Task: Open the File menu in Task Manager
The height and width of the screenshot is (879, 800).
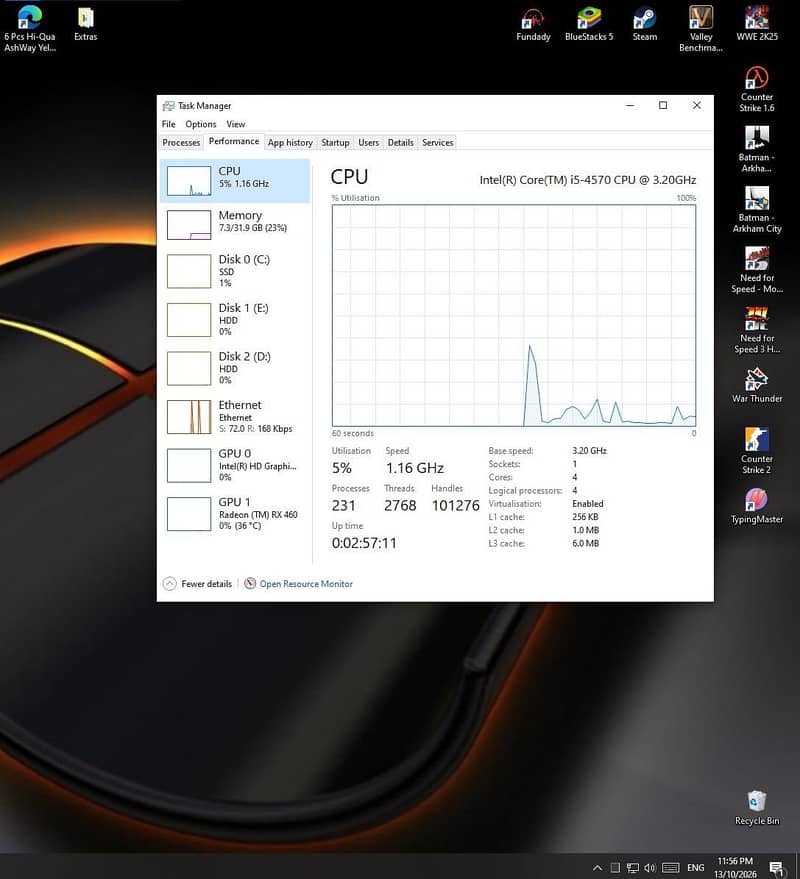Action: click(x=169, y=124)
